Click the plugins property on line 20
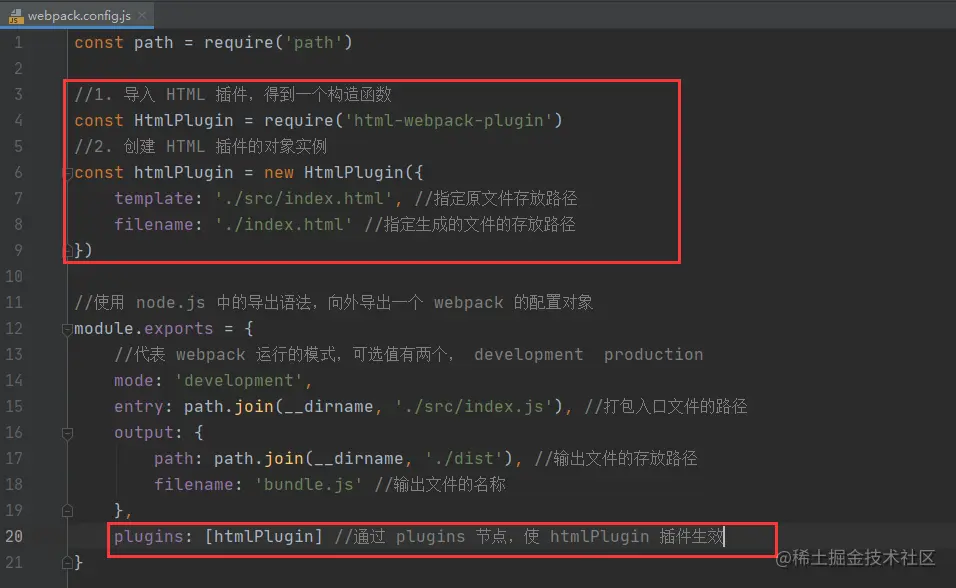 pyautogui.click(x=149, y=536)
